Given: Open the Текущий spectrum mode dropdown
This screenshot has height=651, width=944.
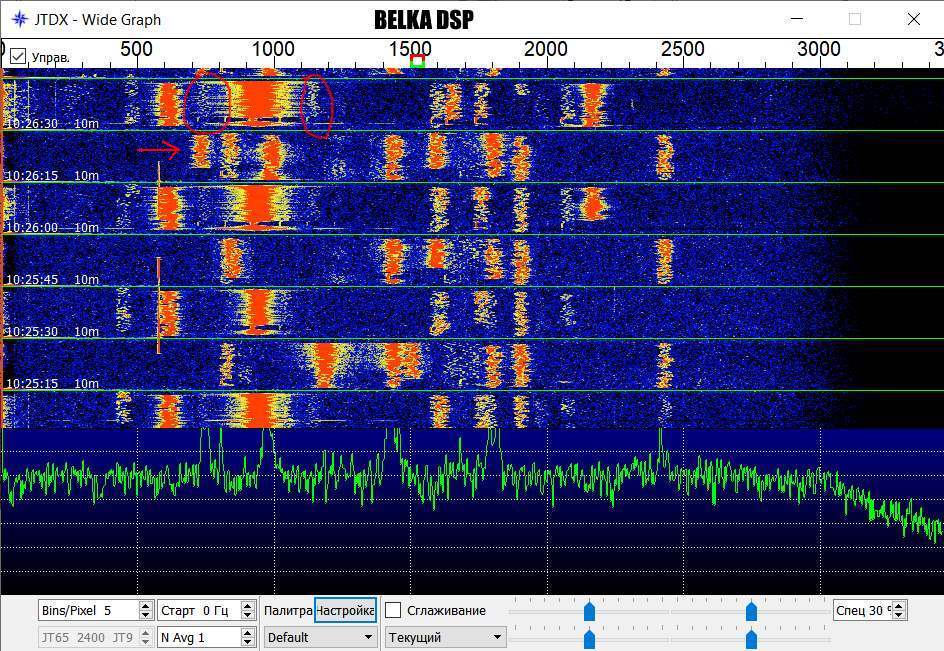Looking at the screenshot, I should (445, 637).
